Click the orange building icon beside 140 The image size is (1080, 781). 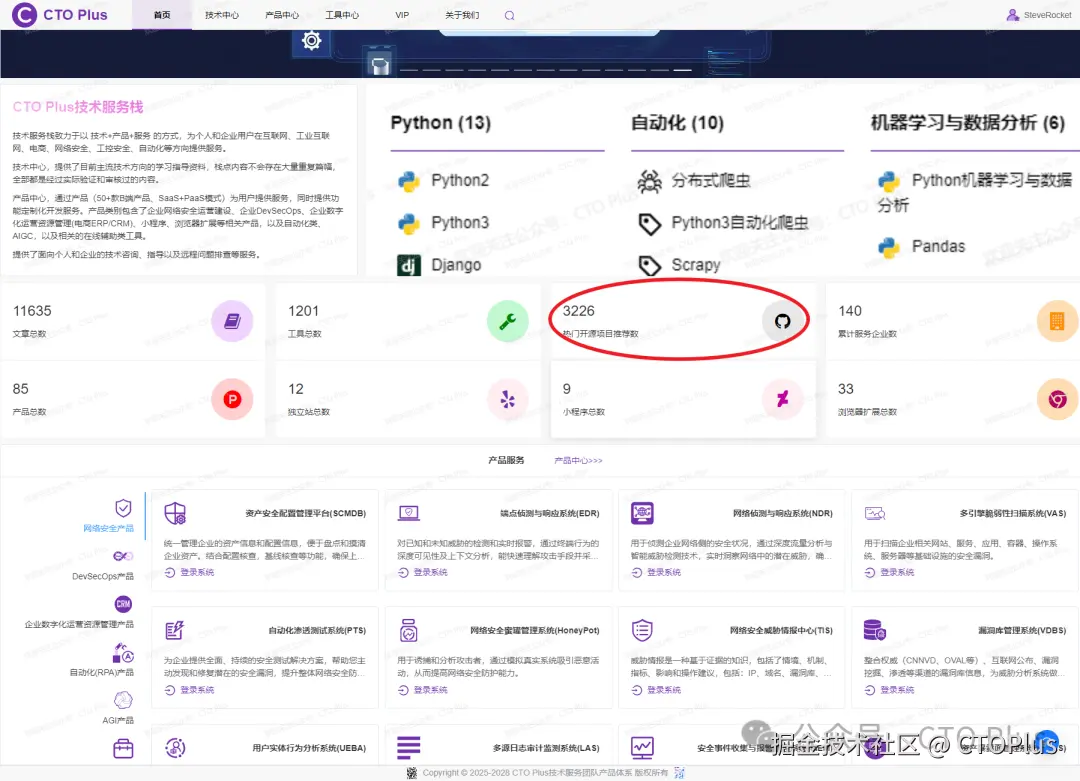point(1057,321)
